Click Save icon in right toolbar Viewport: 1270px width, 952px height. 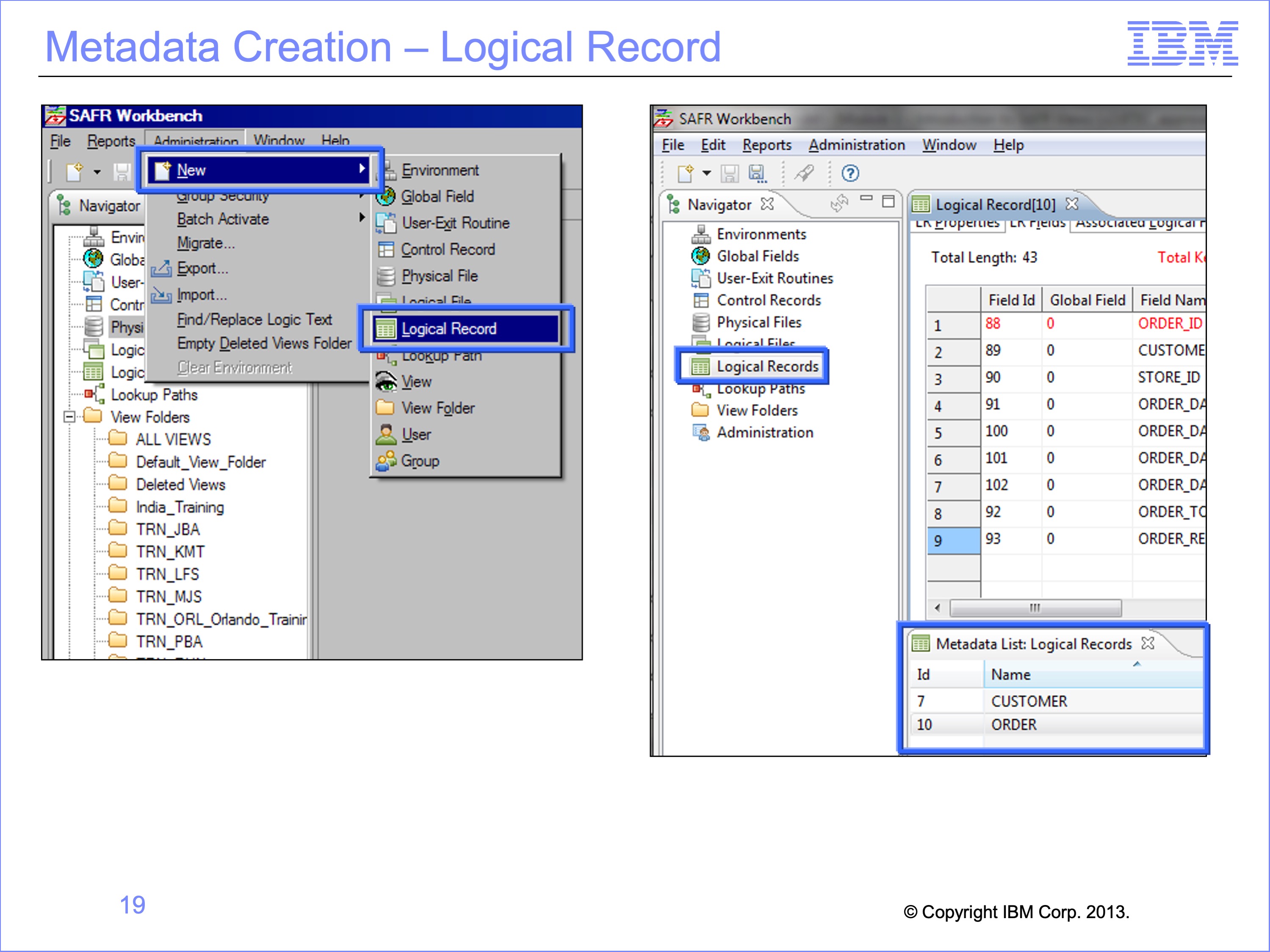tap(729, 173)
